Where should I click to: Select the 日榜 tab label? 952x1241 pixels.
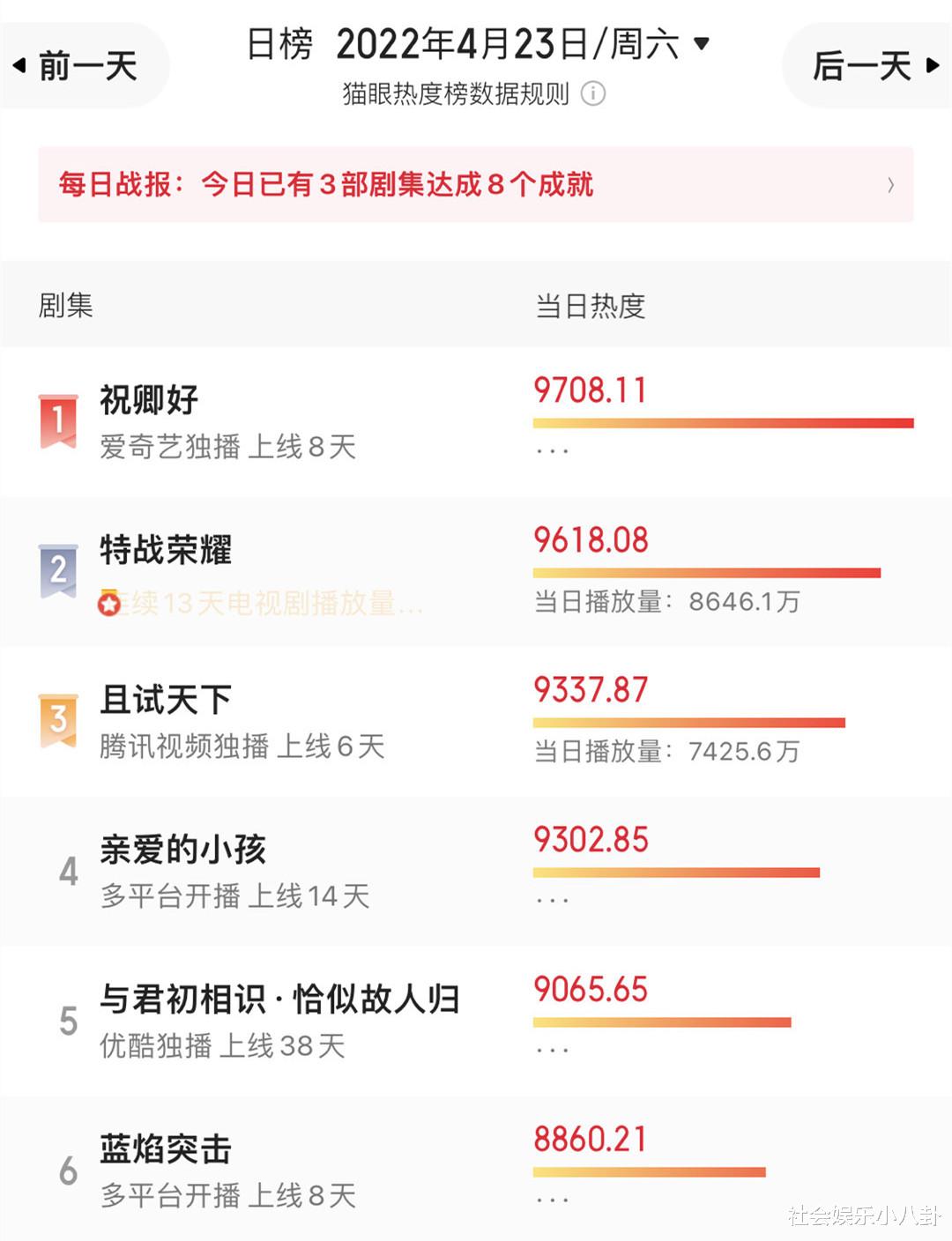[279, 44]
